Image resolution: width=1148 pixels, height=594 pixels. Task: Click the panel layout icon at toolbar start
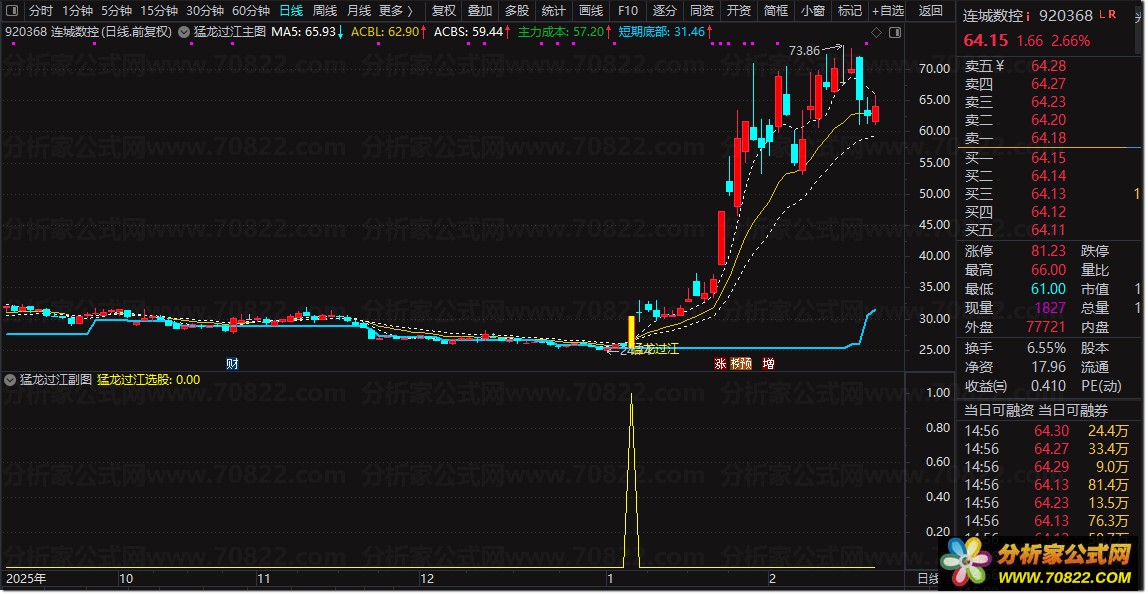point(12,11)
